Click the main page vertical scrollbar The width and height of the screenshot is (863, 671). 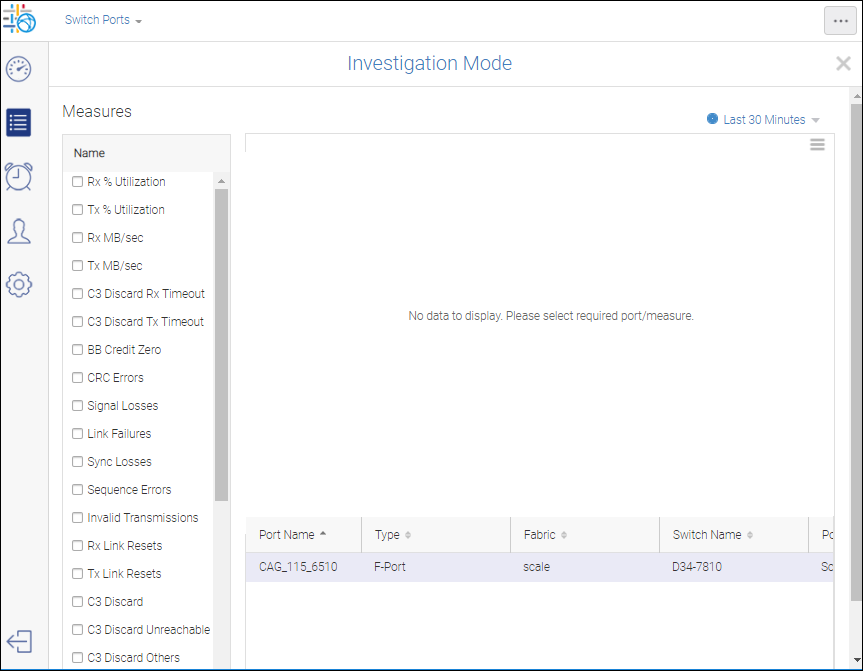pyautogui.click(x=856, y=352)
